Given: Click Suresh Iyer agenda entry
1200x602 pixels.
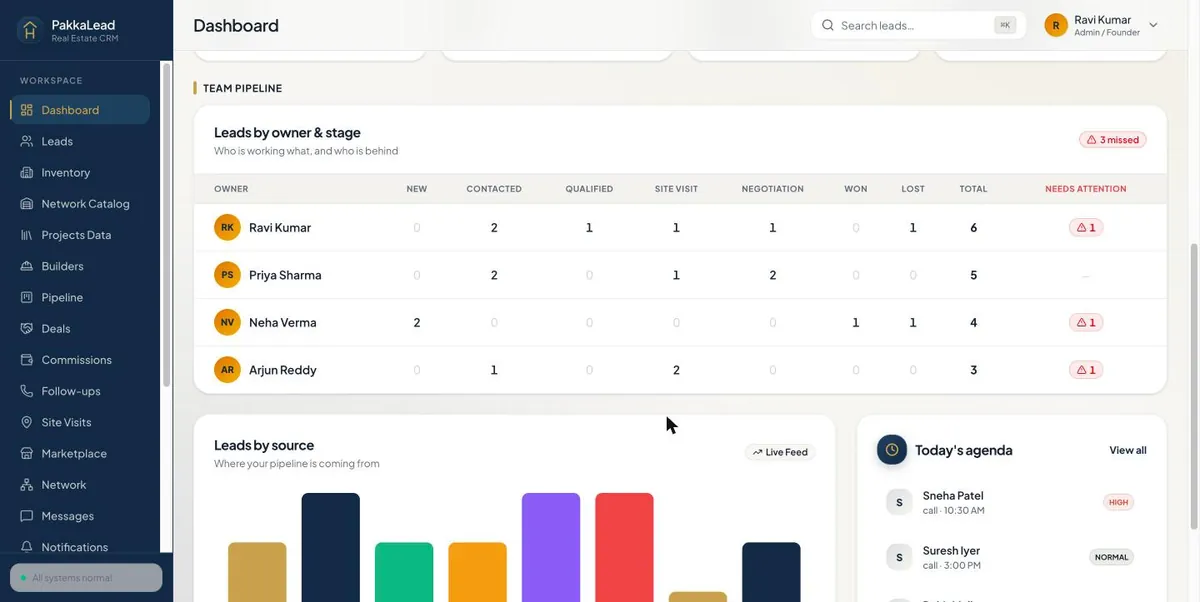Looking at the screenshot, I should [1011, 557].
